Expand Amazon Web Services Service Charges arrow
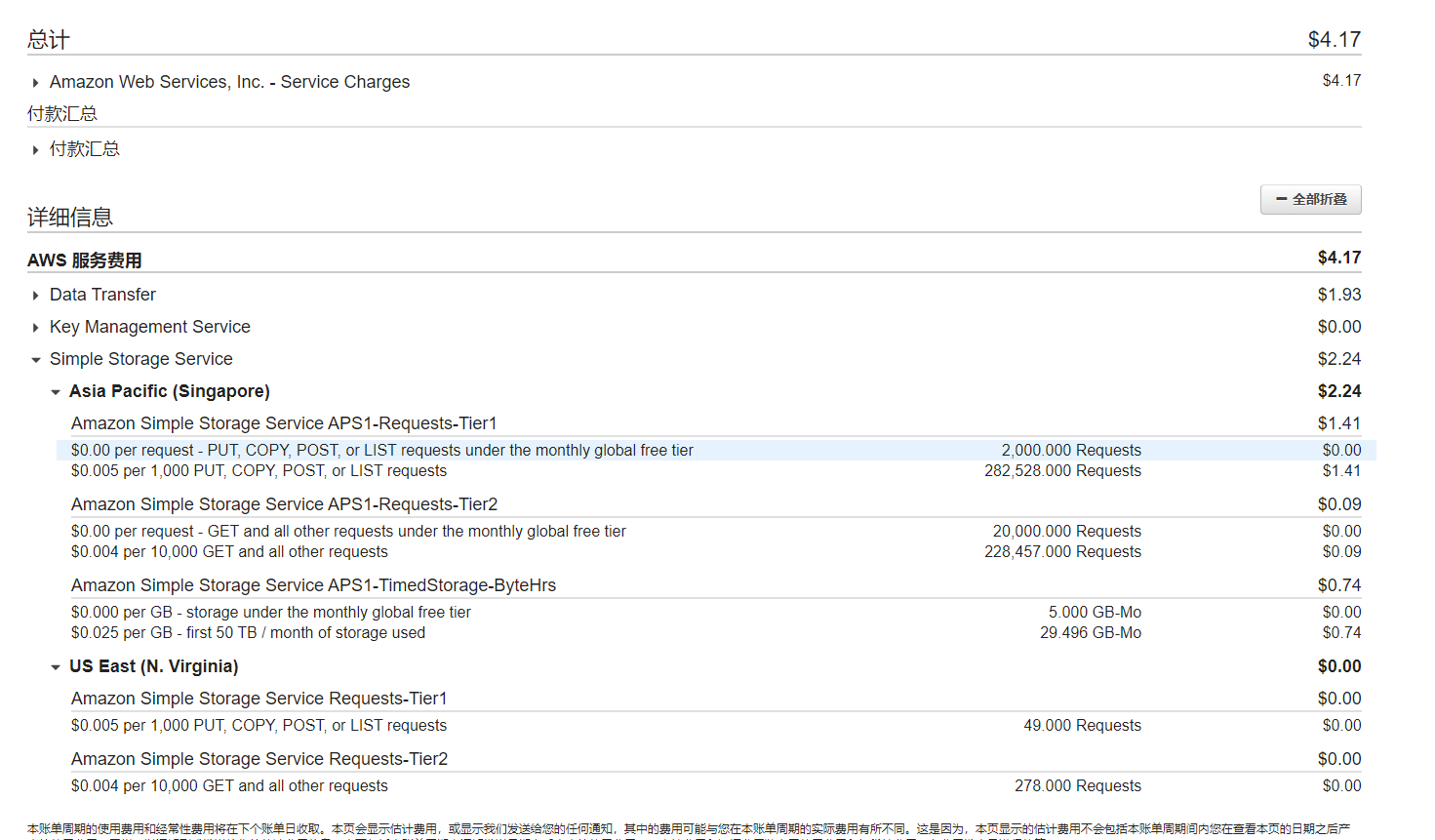 35,83
